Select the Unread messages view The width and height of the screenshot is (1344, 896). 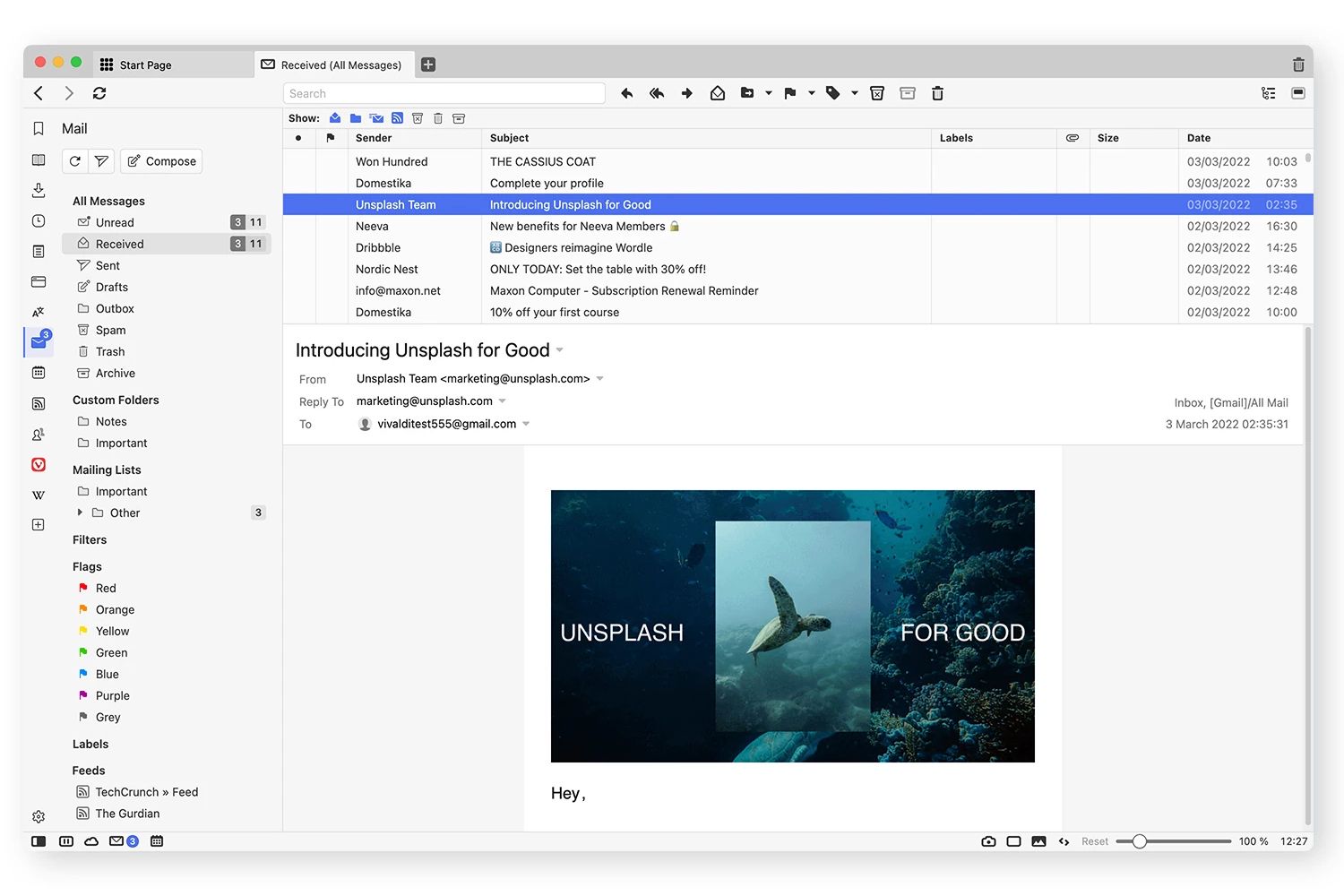(167, 222)
